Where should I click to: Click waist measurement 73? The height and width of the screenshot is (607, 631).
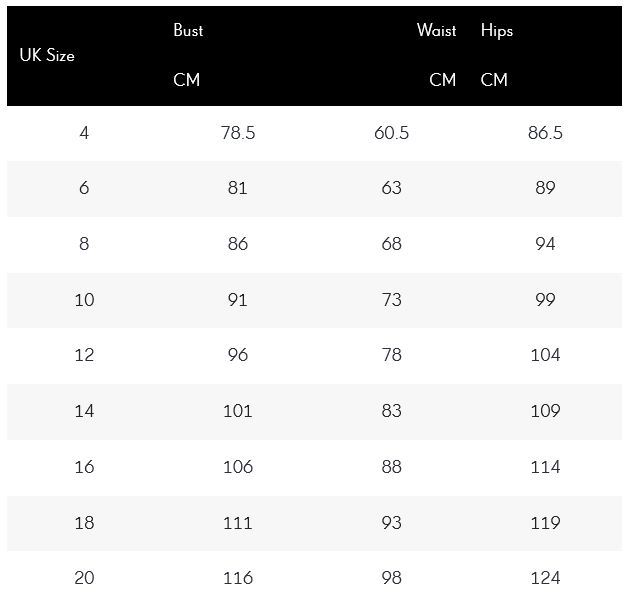pos(392,300)
